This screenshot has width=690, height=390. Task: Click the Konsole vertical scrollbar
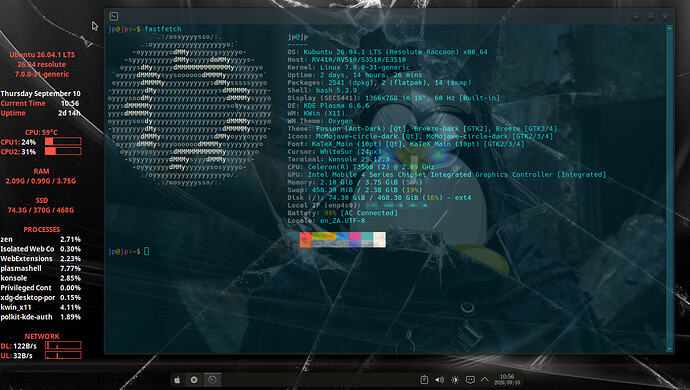(669, 188)
